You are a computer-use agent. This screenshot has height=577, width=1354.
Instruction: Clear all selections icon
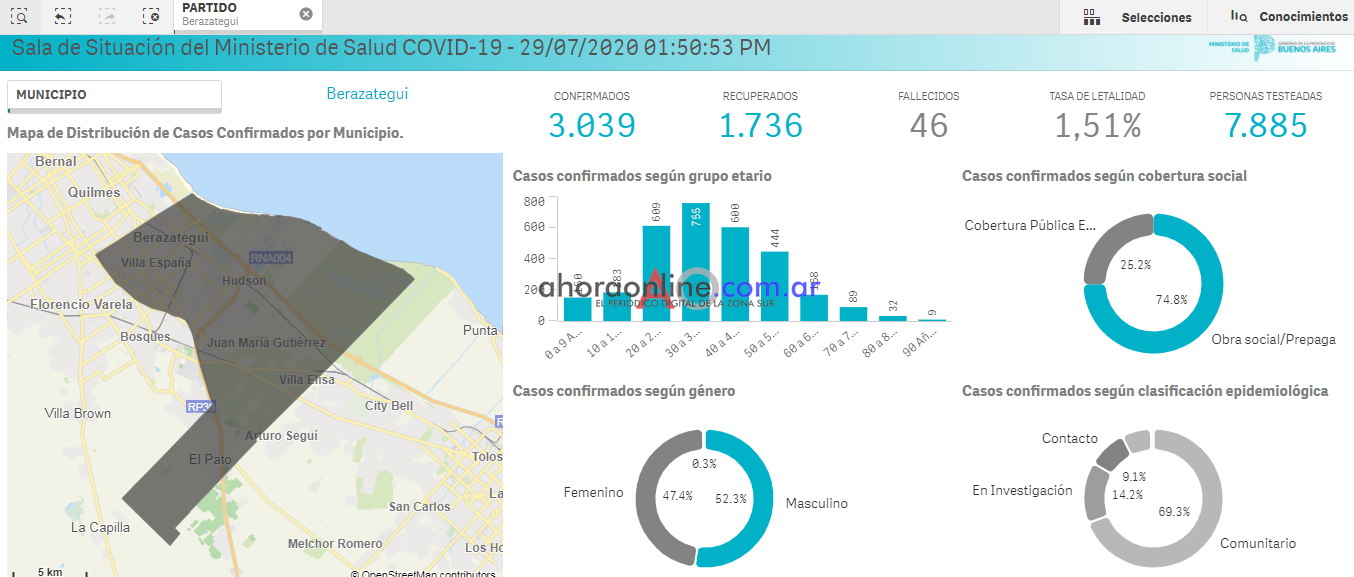[x=151, y=16]
